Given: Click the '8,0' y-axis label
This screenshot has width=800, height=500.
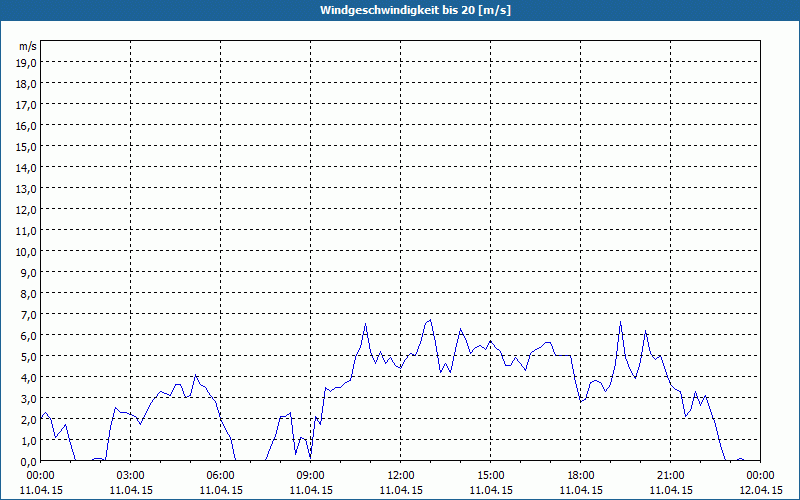Looking at the screenshot, I should click(28, 294).
